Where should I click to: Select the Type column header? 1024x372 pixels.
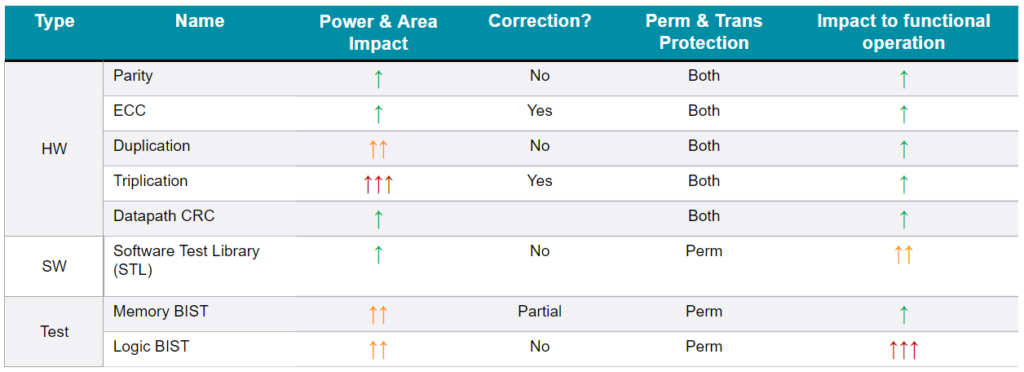point(54,22)
